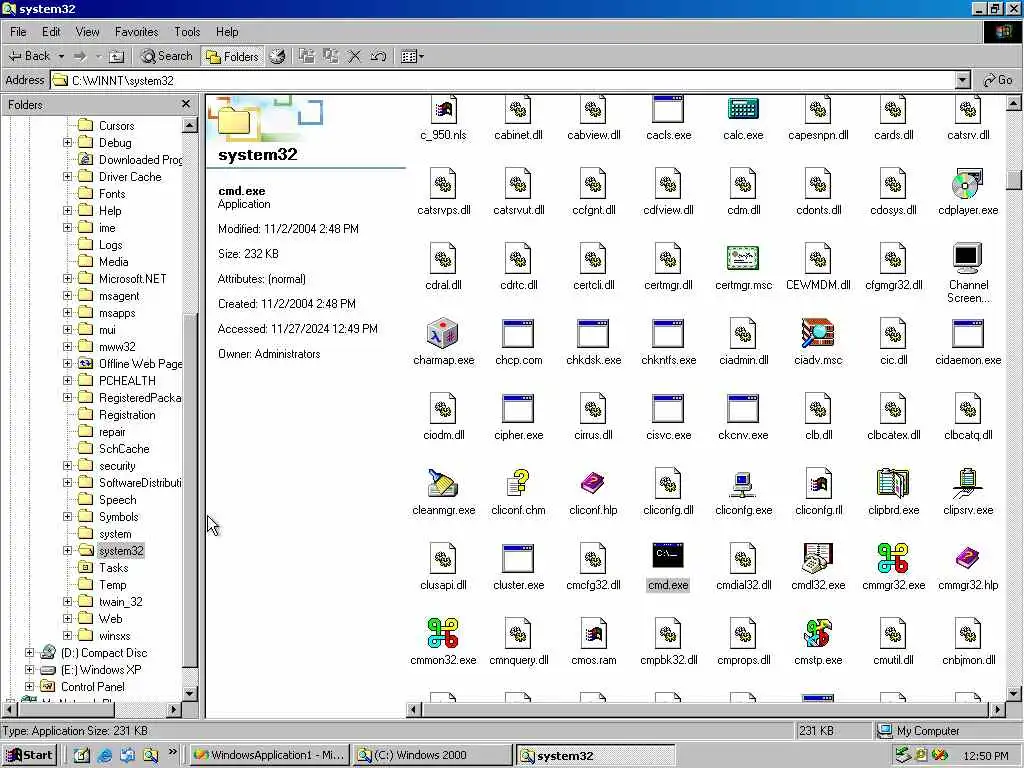Select the certmgr.msc certificate icon
This screenshot has height=768, width=1024.
(x=743, y=259)
